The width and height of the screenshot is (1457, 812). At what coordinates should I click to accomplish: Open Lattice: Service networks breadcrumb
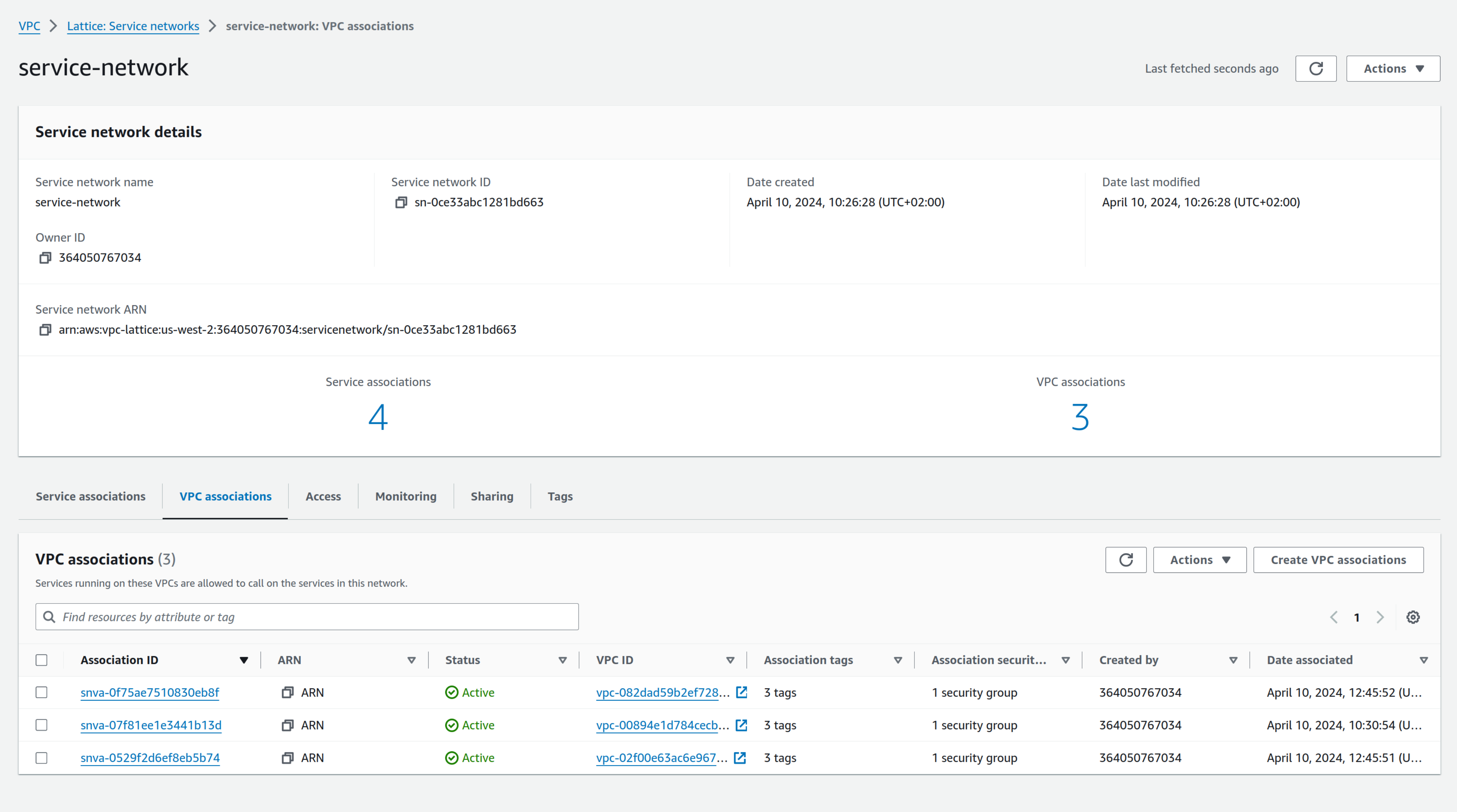133,26
